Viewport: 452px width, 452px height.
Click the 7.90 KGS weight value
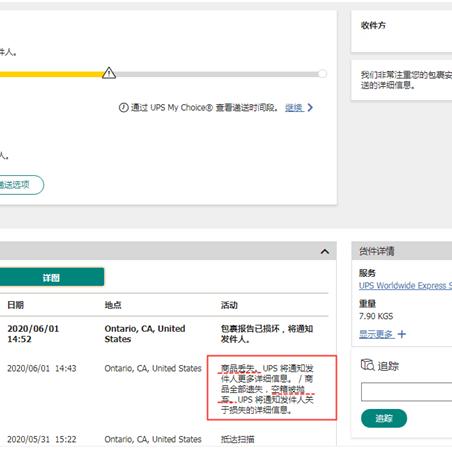376,316
